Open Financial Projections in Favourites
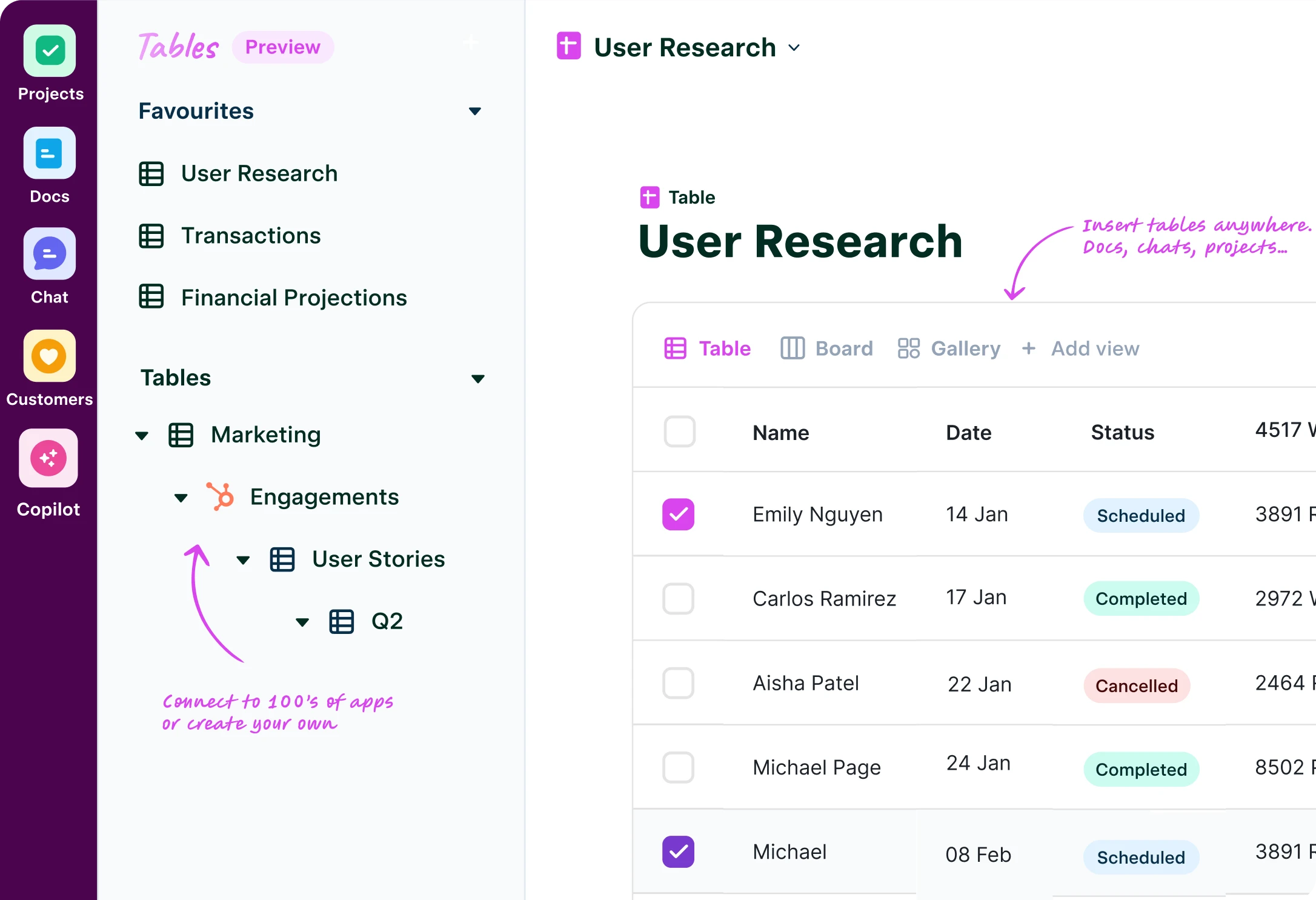The image size is (1316, 900). click(x=293, y=298)
